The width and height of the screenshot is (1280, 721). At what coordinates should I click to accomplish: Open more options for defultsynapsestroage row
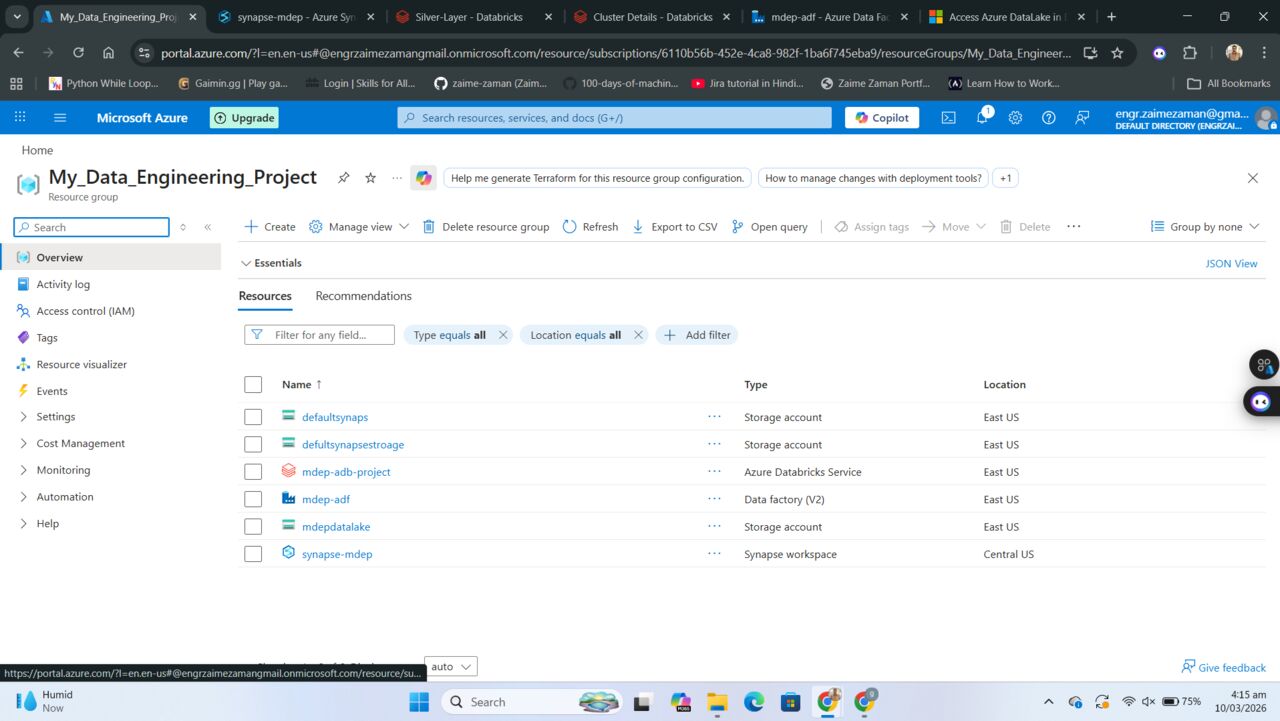(x=714, y=444)
